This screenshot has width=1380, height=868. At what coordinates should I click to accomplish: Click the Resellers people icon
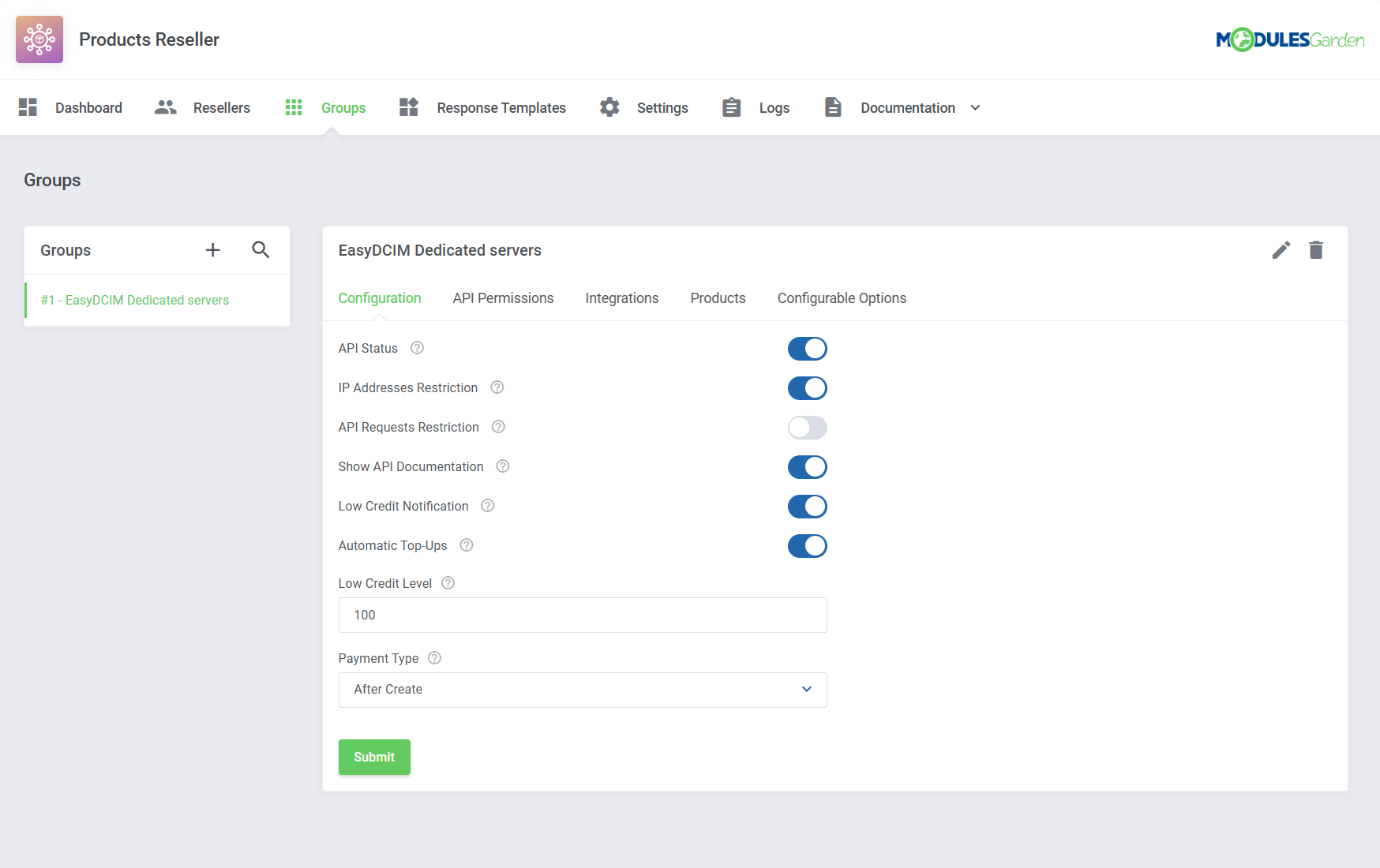tap(166, 107)
